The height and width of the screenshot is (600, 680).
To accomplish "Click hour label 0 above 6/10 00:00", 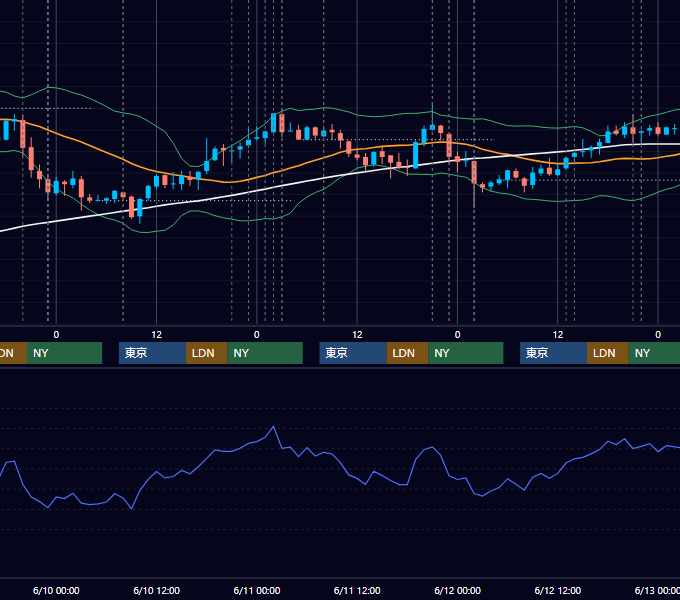I will click(56, 335).
